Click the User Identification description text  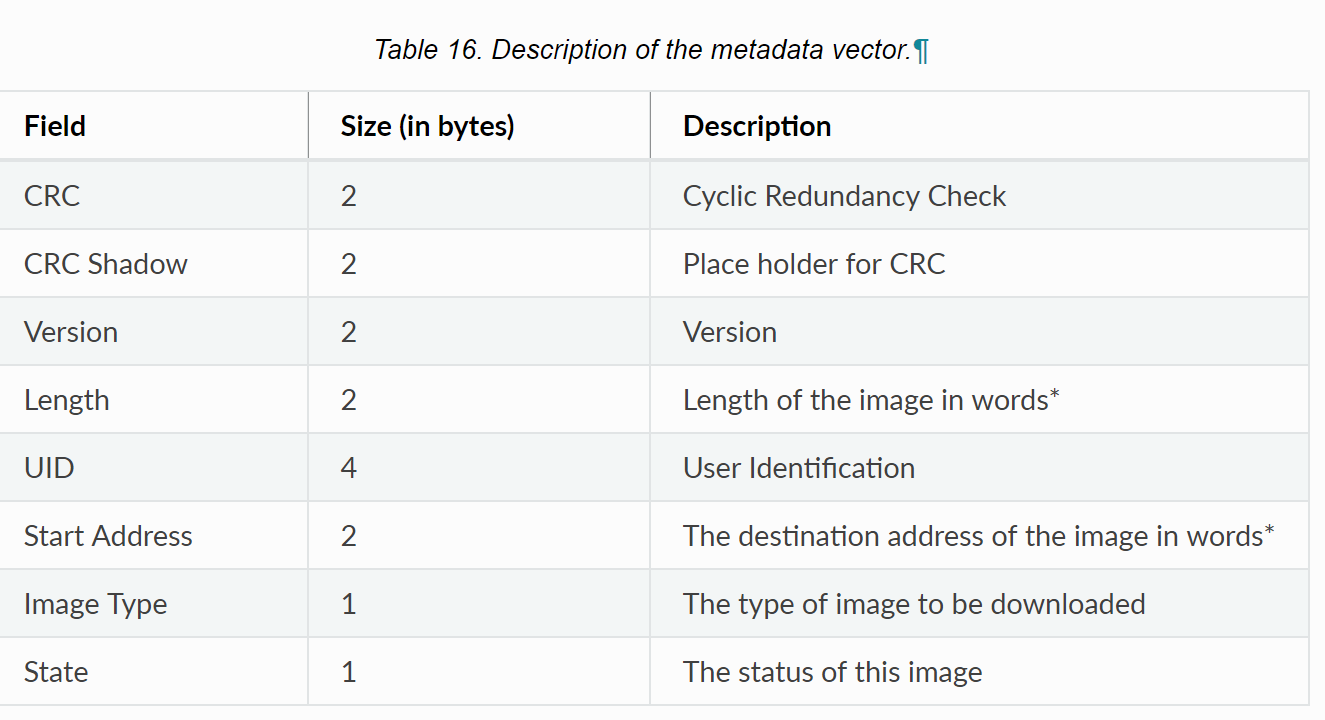pyautogui.click(x=799, y=468)
